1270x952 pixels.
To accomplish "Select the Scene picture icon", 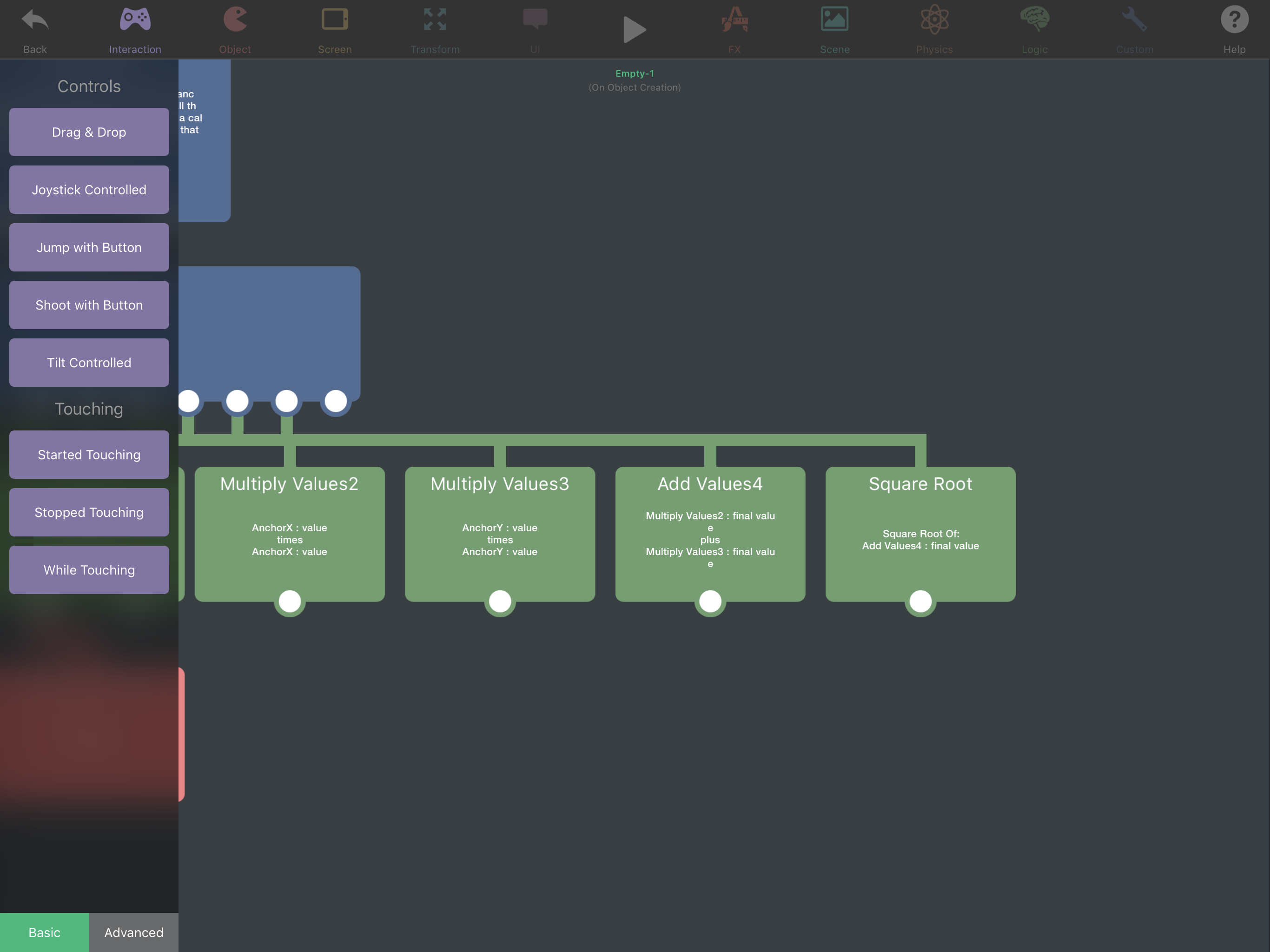I will pyautogui.click(x=834, y=29).
